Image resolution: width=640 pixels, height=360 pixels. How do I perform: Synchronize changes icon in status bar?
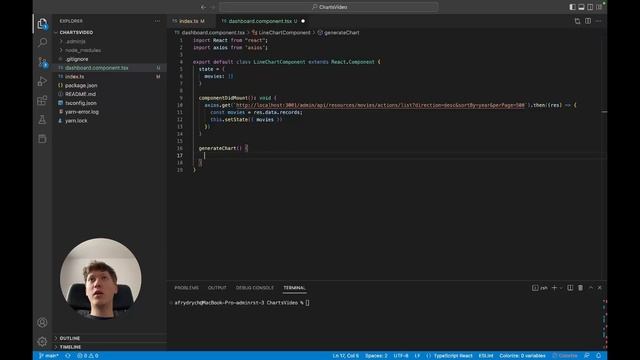(x=68, y=356)
